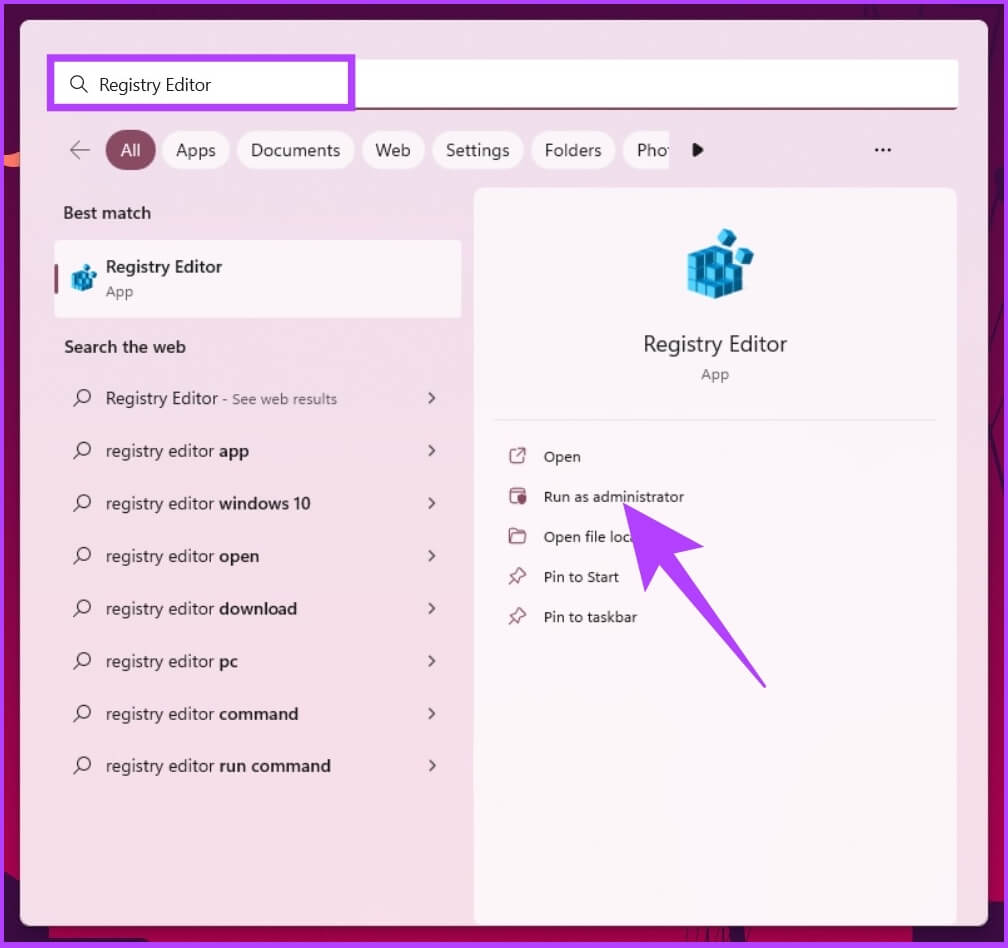The width and height of the screenshot is (1008, 948).
Task: Click 'registry editor open' suggestion text
Action: point(182,556)
